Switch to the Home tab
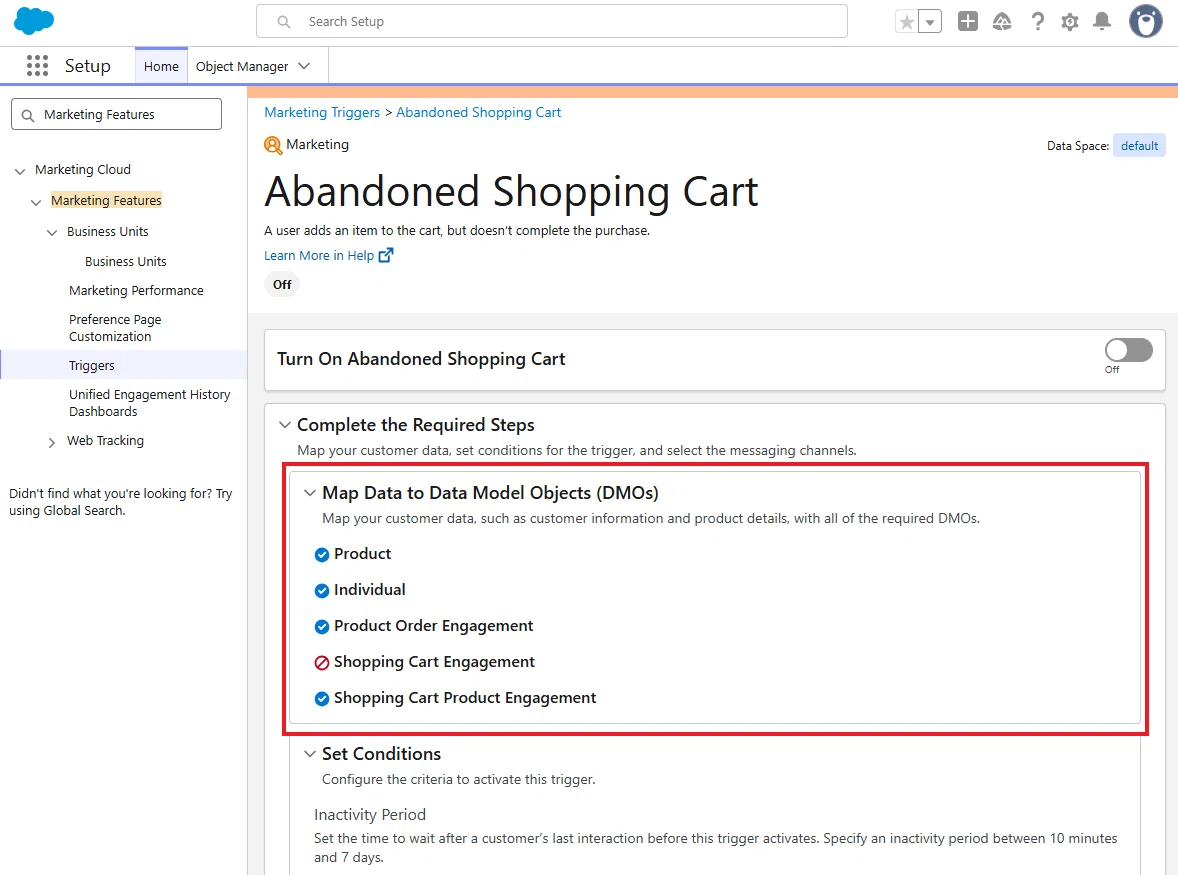 click(x=161, y=66)
